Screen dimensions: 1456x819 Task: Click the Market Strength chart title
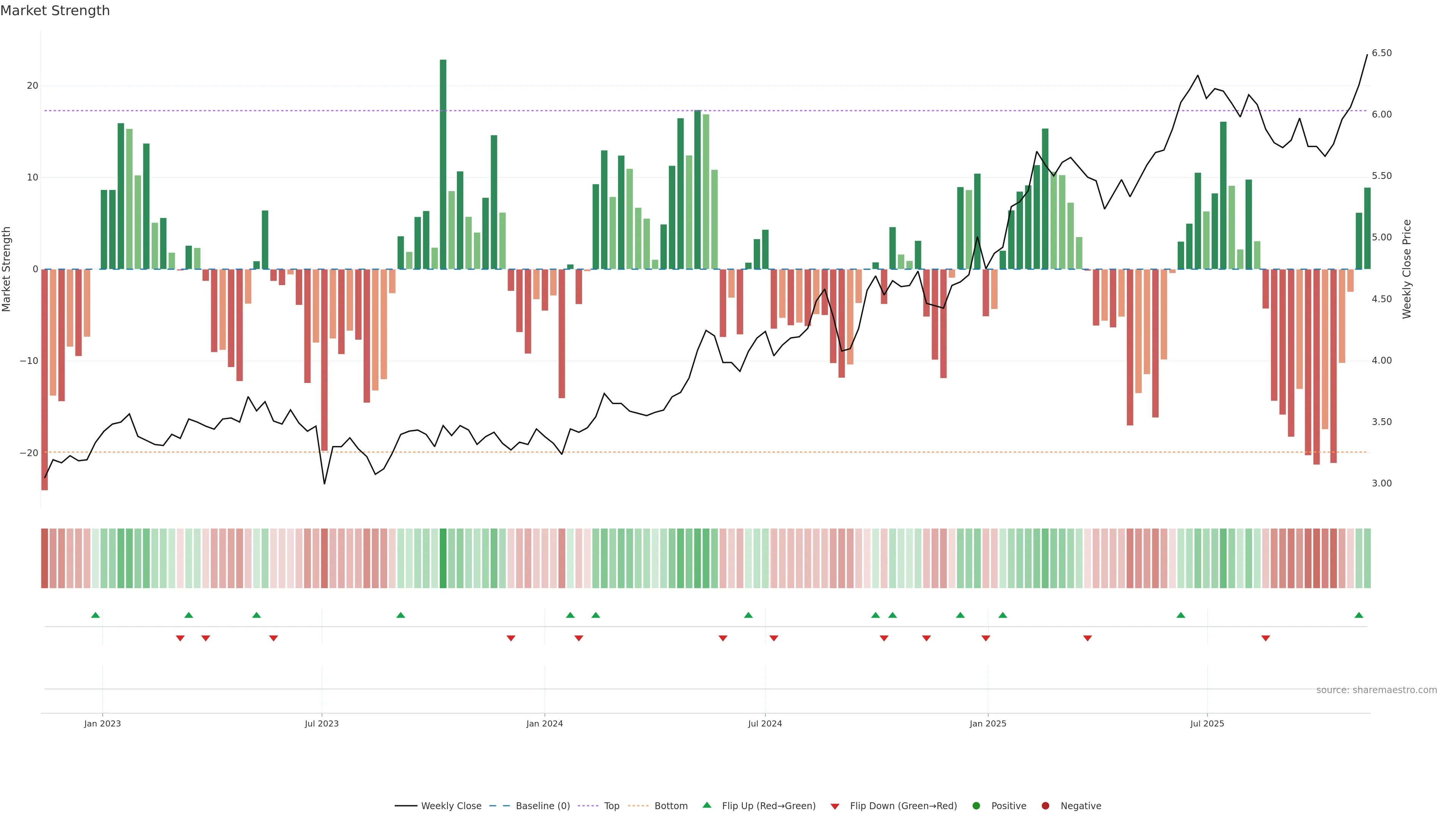55,11
